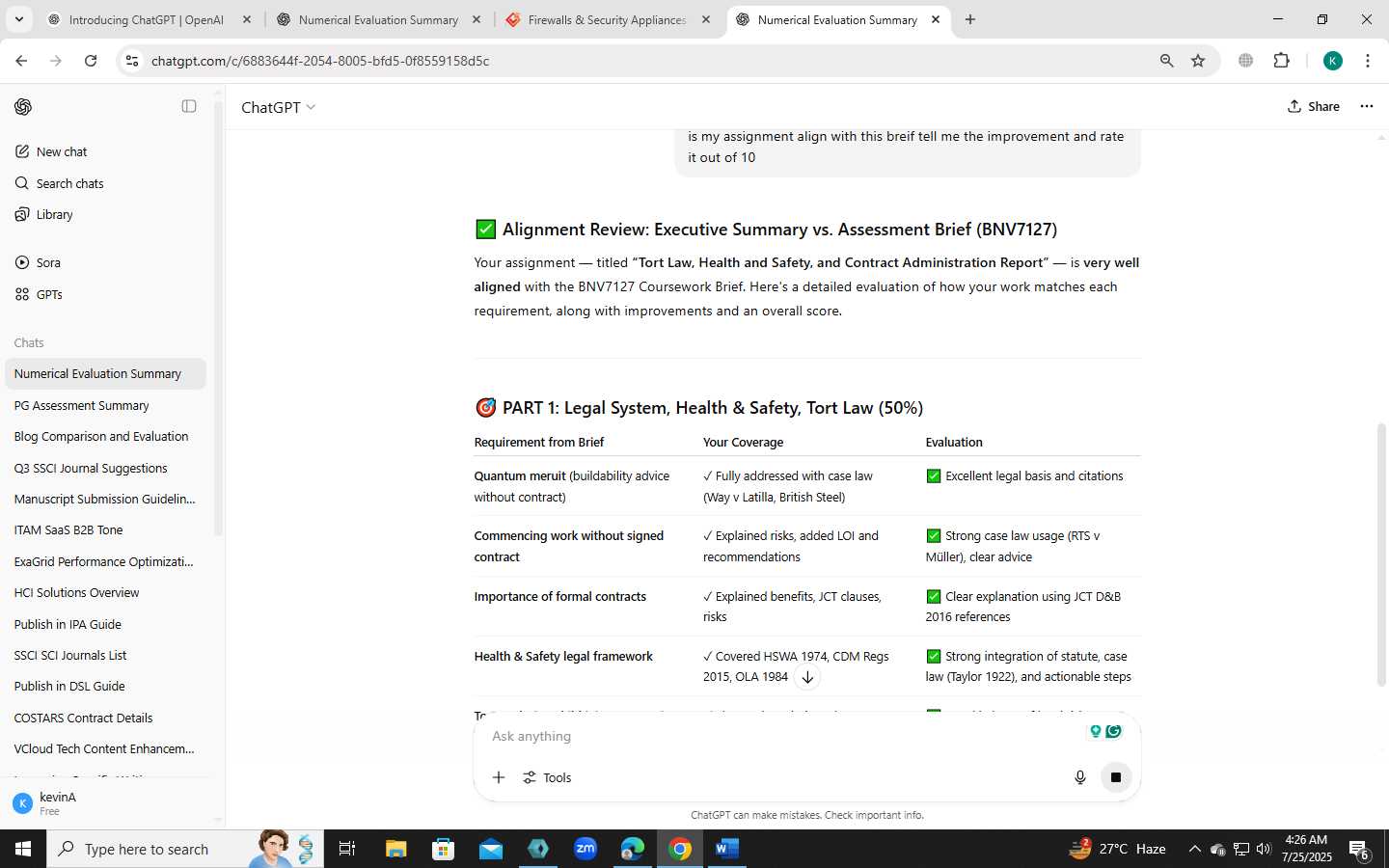
Task: Switch to the Introducing ChatGPT | OpenAI tab
Action: 147,19
